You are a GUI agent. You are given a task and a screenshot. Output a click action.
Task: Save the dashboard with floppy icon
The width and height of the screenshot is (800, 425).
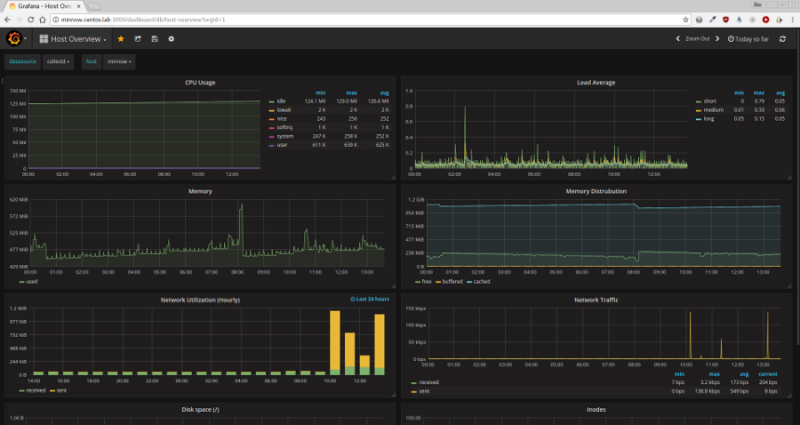154,39
